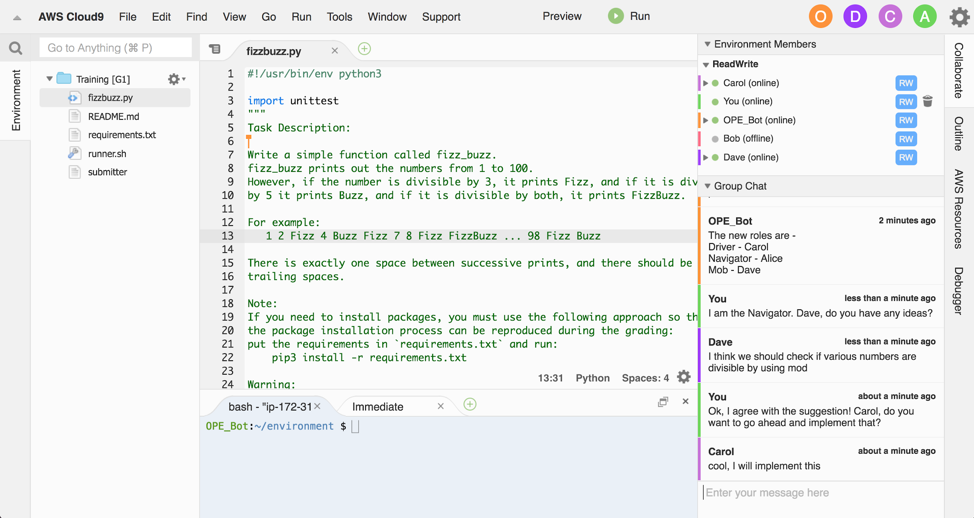The image size is (974, 518).
Task: Open the Collaborate side panel tab
Action: click(958, 70)
